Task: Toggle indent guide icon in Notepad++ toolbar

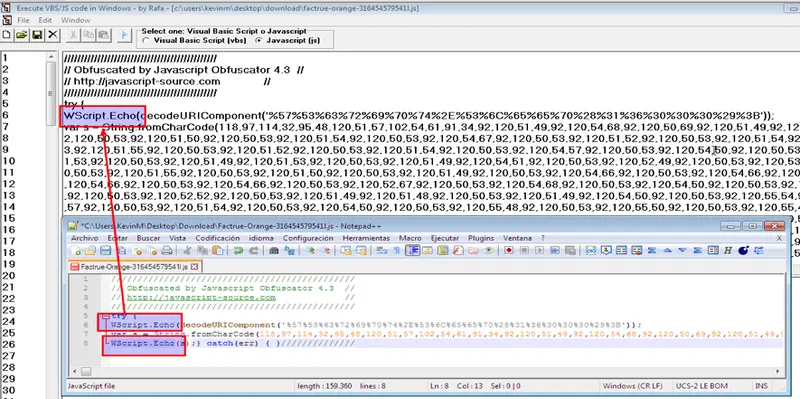Action: click(x=412, y=251)
